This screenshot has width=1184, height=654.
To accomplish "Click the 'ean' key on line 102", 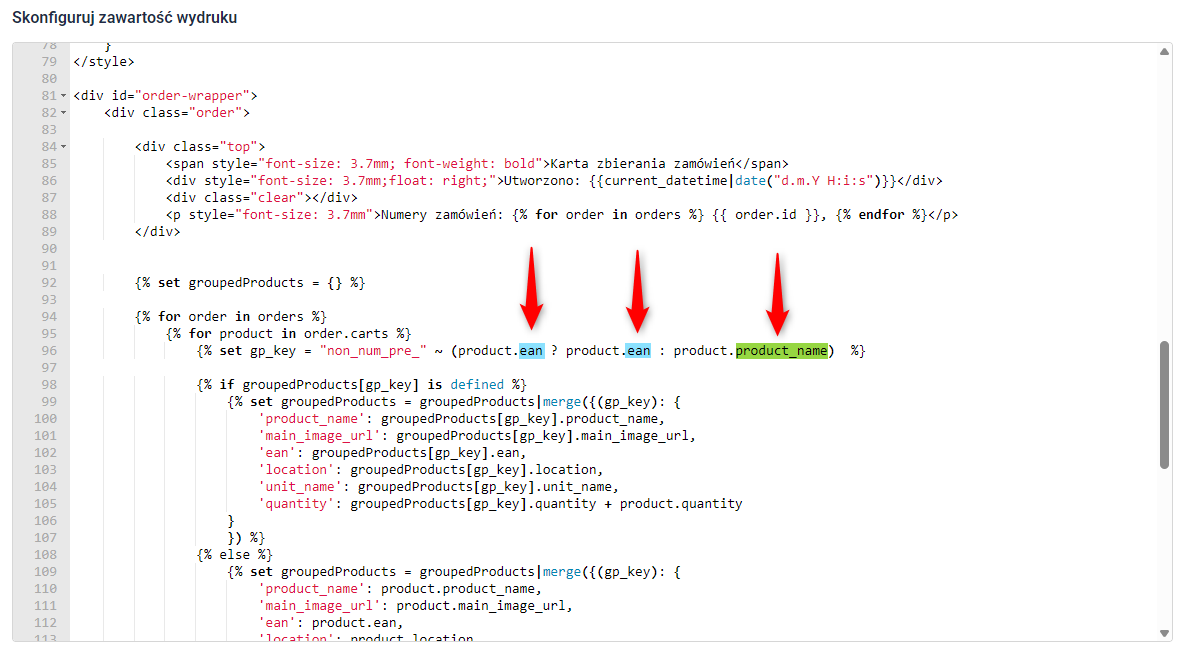I will pyautogui.click(x=277, y=452).
